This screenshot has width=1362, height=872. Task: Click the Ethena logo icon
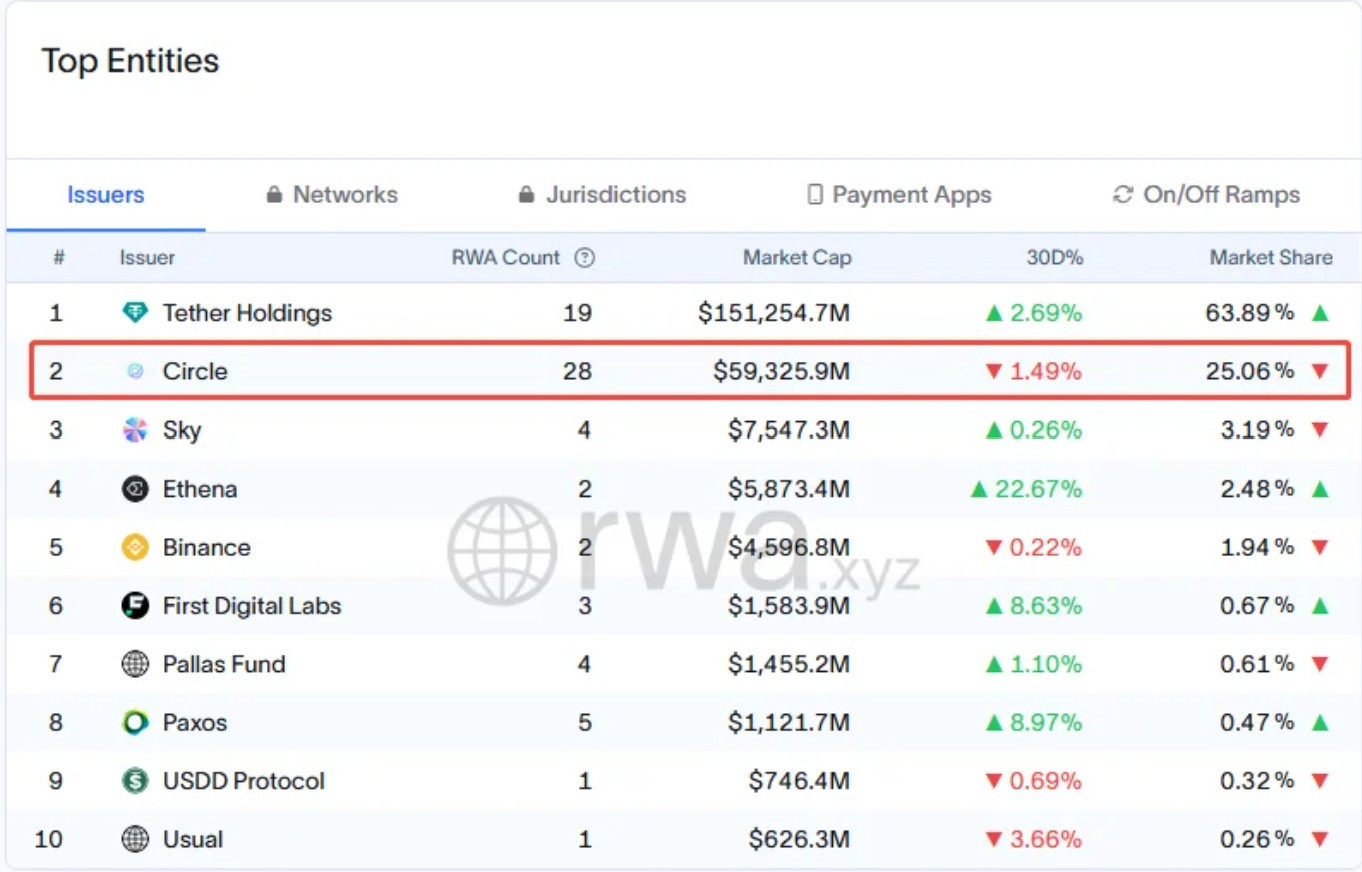(x=135, y=489)
